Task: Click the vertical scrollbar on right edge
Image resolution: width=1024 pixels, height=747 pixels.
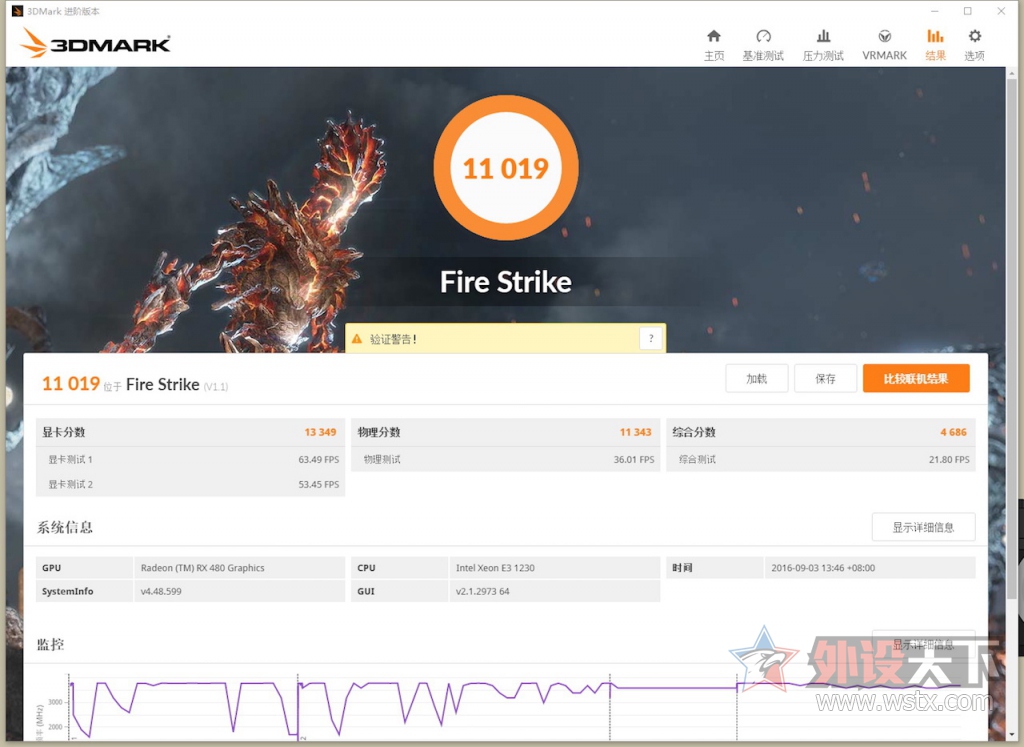Action: (1012, 326)
